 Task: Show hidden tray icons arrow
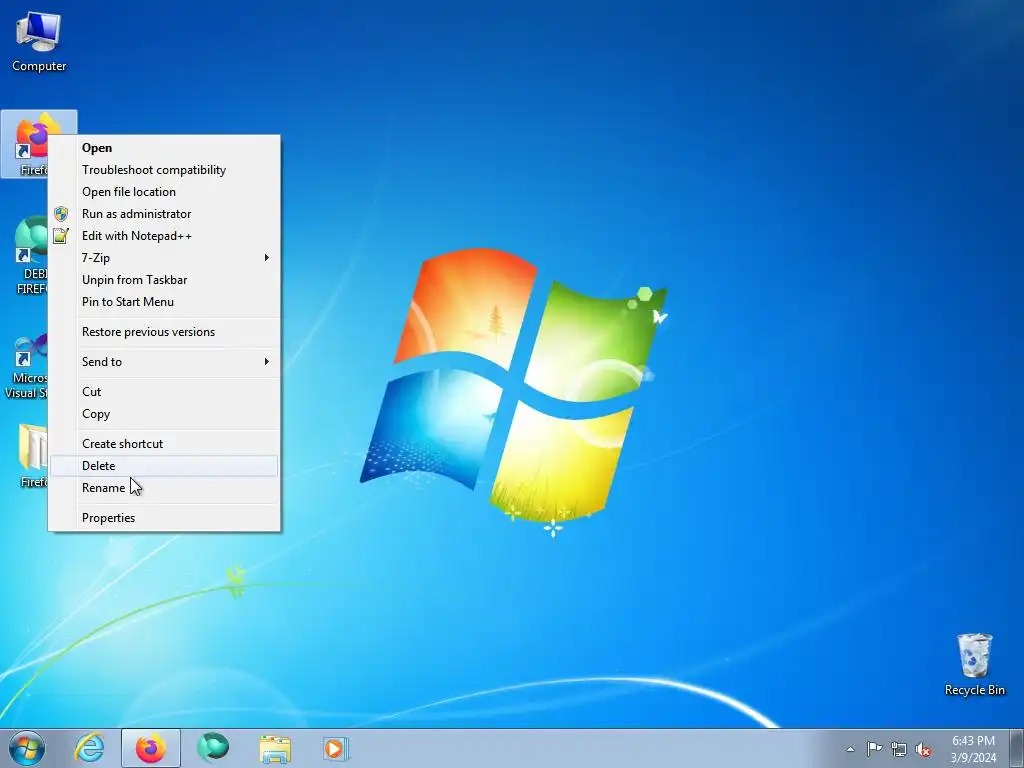tap(850, 749)
